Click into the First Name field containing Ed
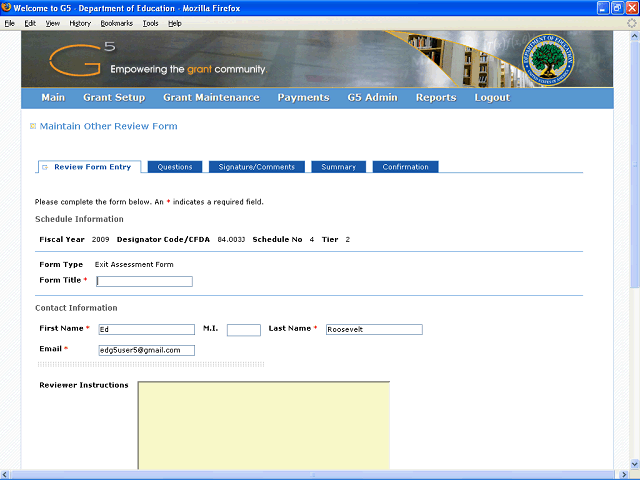 147,329
